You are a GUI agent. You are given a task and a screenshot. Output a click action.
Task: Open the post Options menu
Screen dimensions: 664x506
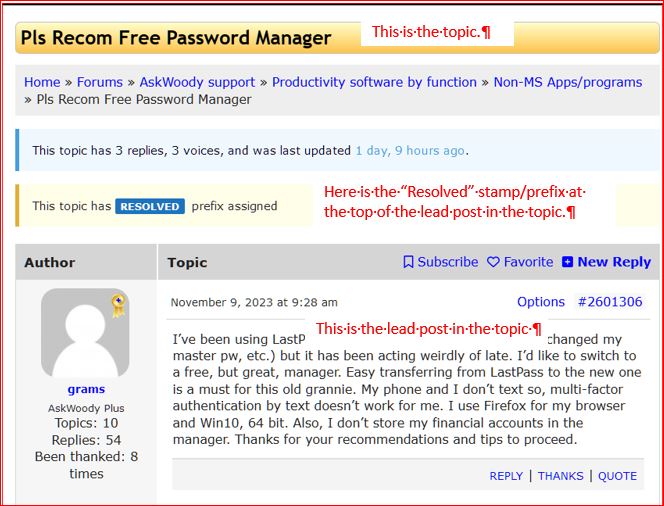coord(541,302)
